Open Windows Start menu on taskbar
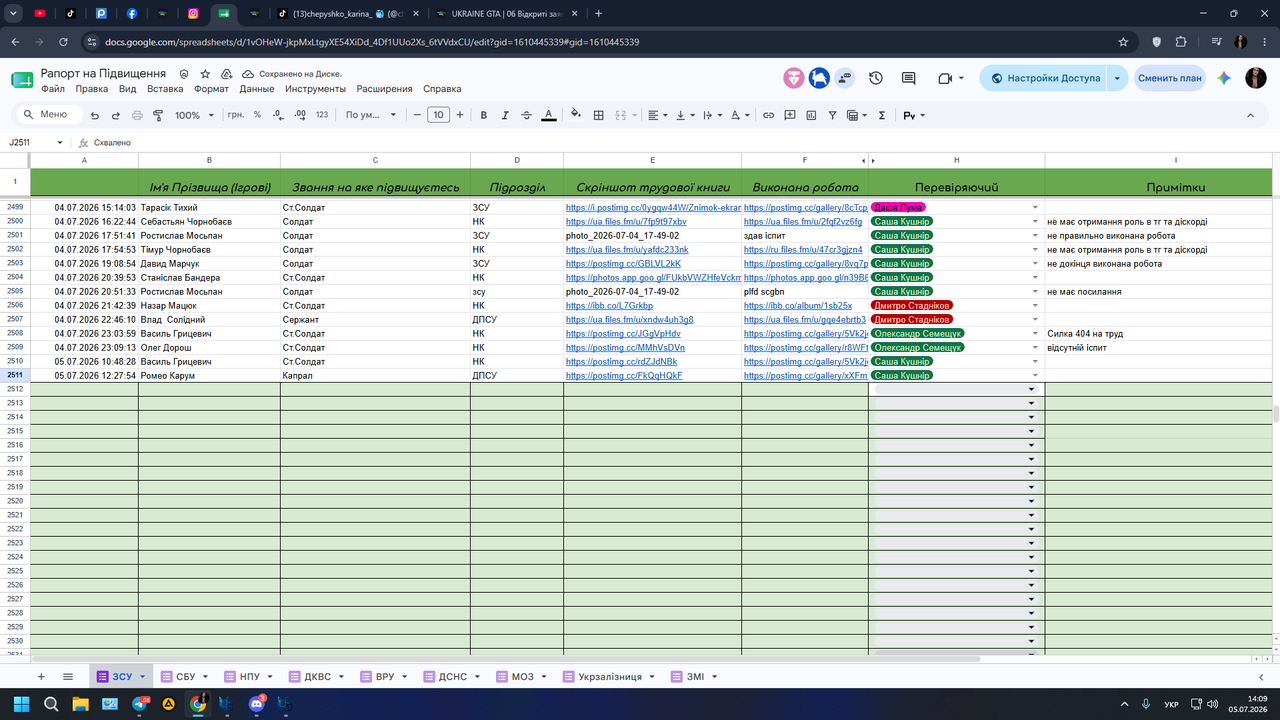The width and height of the screenshot is (1280, 720). coord(21,704)
